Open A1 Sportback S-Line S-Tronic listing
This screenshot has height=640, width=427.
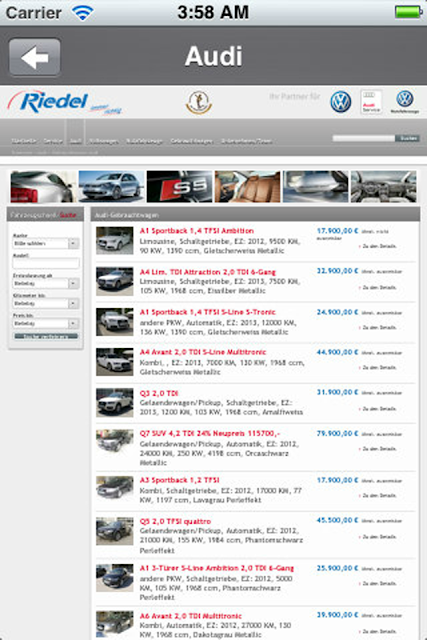point(207,312)
